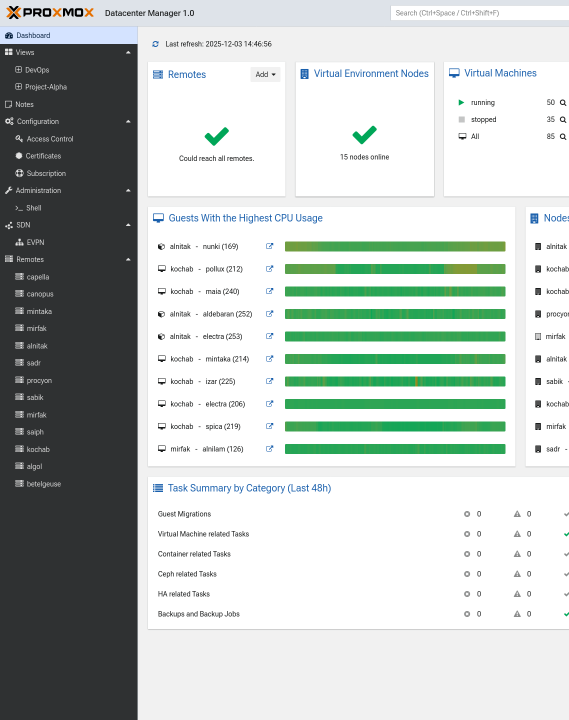Click the Guest Migrations task row label

click(x=184, y=514)
